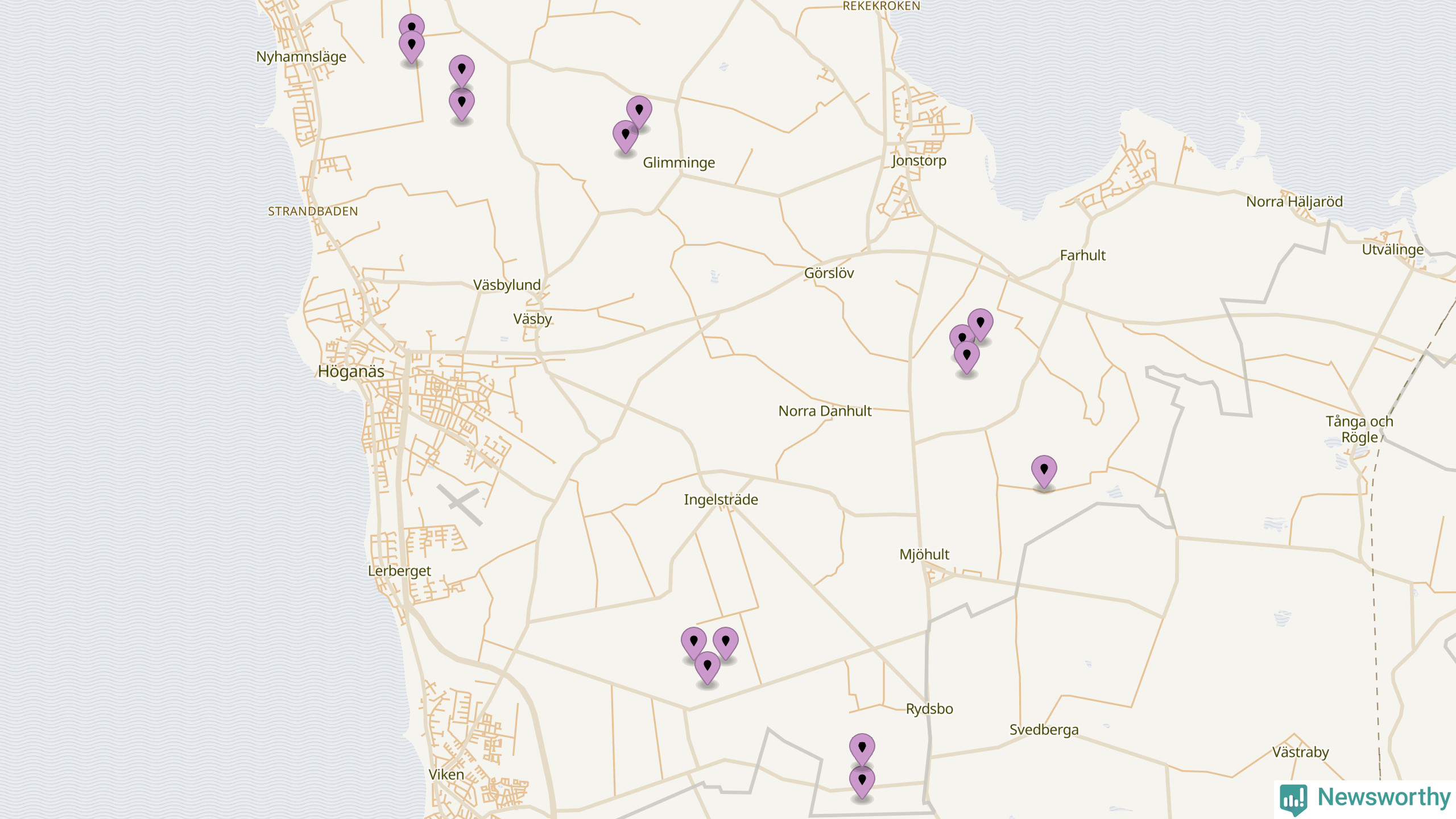The image size is (1456, 819).
Task: Click the Svedberga place label
Action: 1044,730
